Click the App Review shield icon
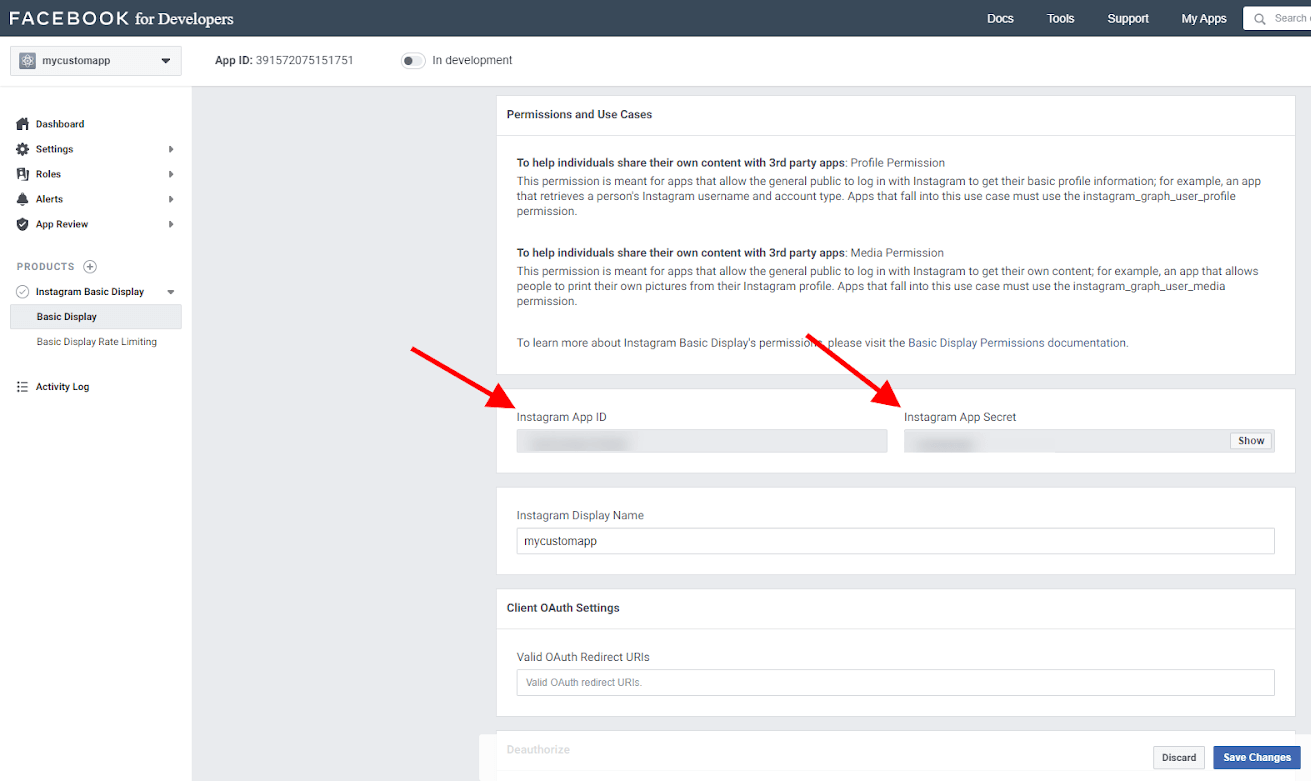Viewport: 1311px width, 781px height. 22,224
